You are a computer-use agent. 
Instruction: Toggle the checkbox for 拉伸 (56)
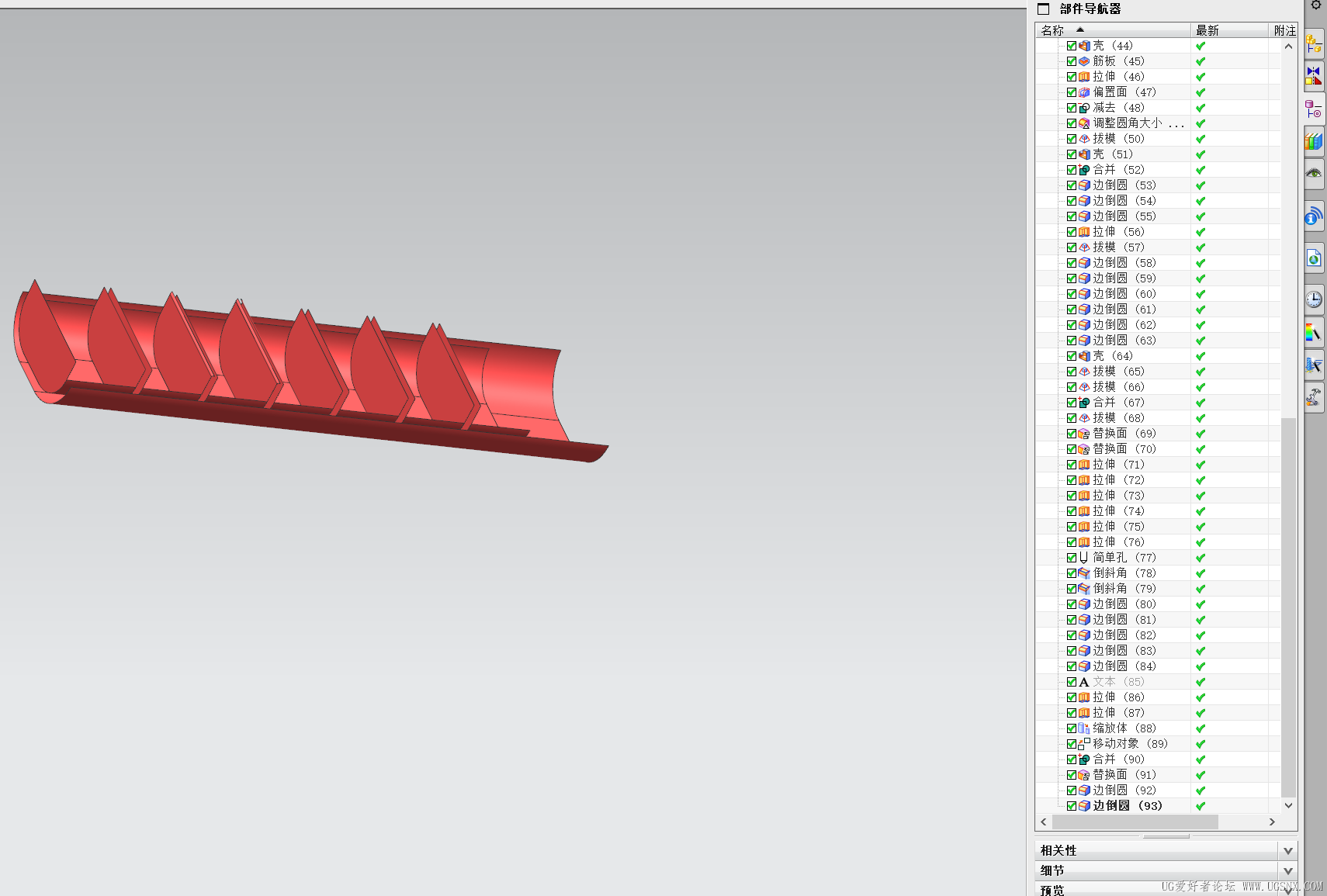1072,232
